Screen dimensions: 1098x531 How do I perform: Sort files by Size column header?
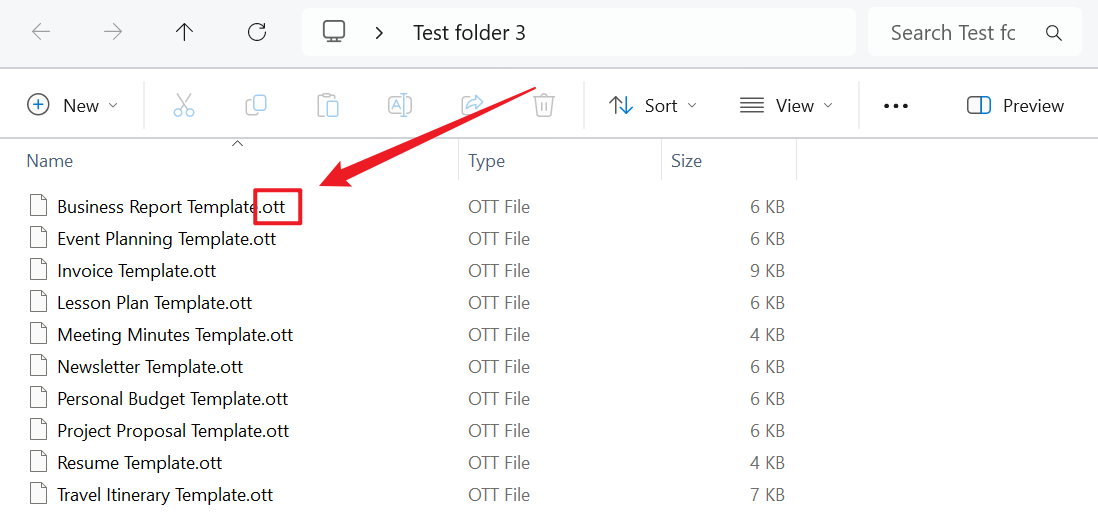686,161
